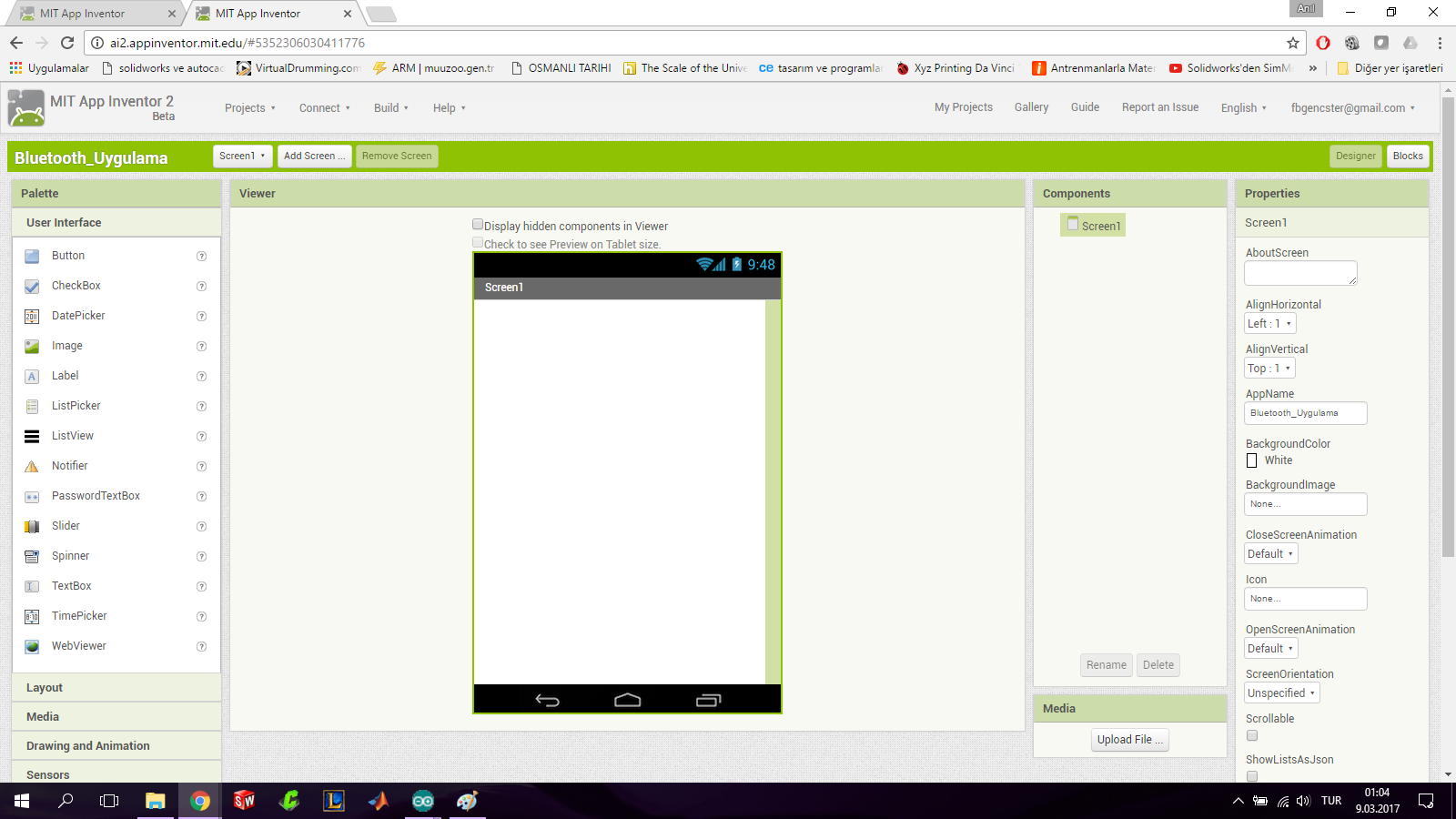1456x819 pixels.
Task: Click the MIT App Inventor Android logo
Action: coord(25,108)
